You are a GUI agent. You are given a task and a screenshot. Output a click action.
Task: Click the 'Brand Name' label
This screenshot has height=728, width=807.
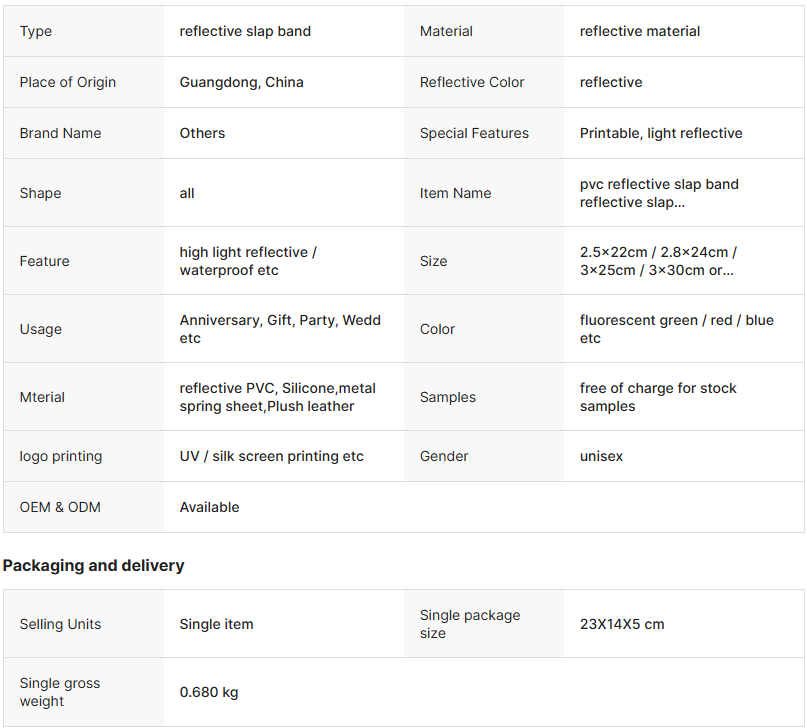[60, 133]
